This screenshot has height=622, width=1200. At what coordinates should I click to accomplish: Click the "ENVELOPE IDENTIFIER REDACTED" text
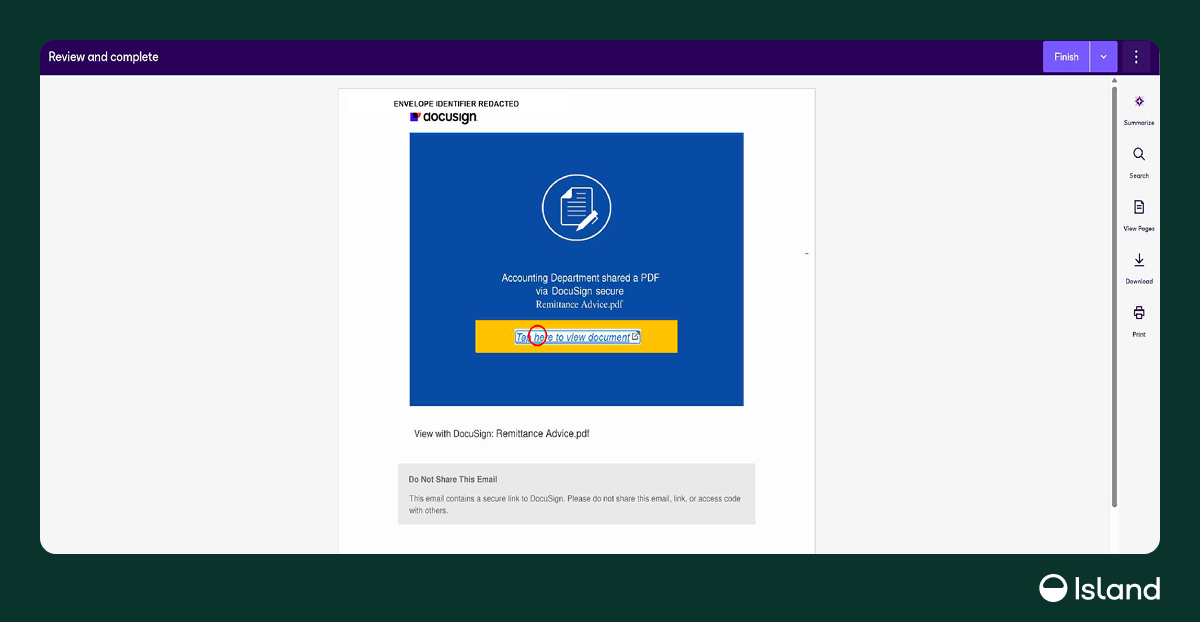(x=456, y=104)
